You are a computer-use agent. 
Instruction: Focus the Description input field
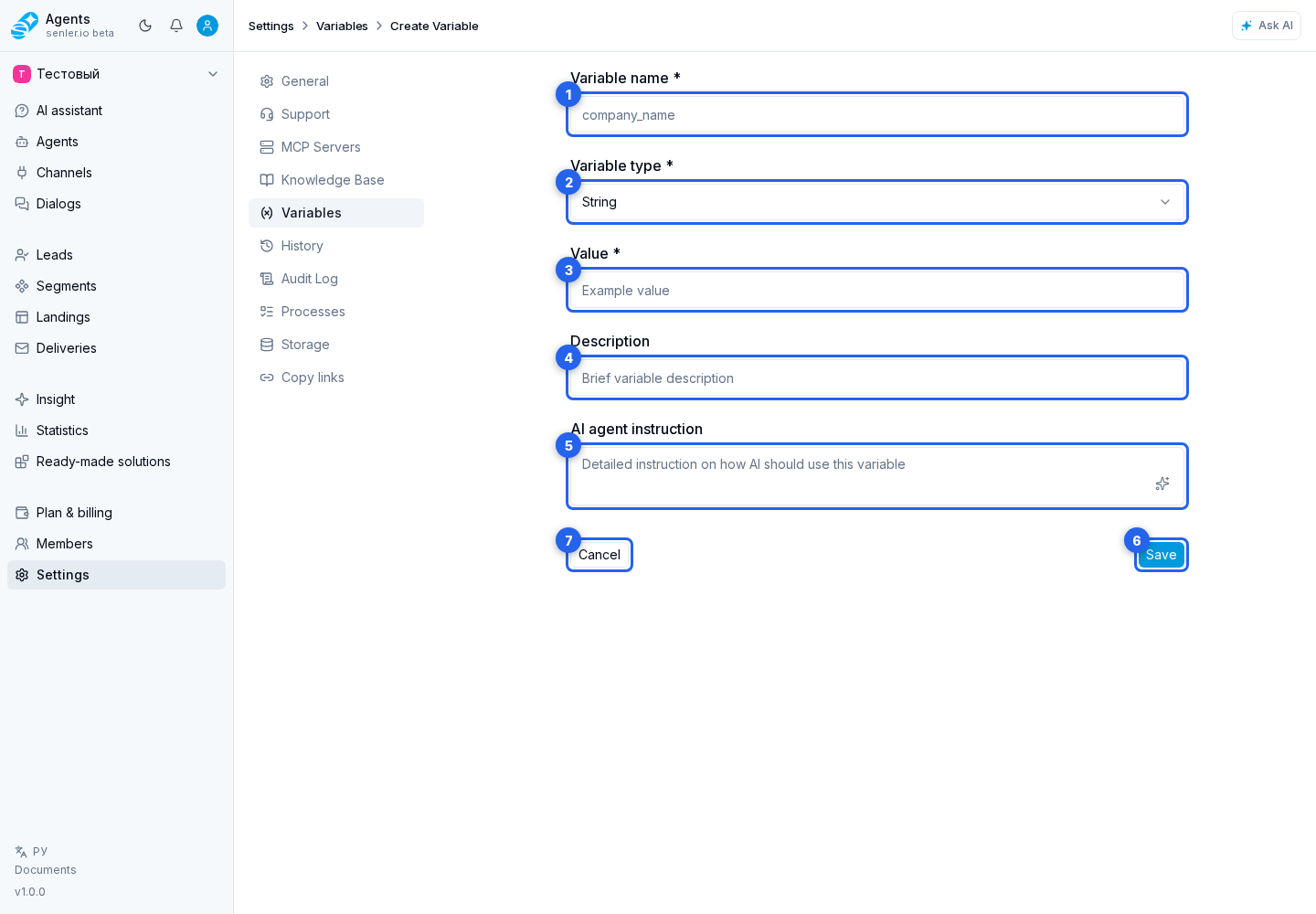point(877,377)
